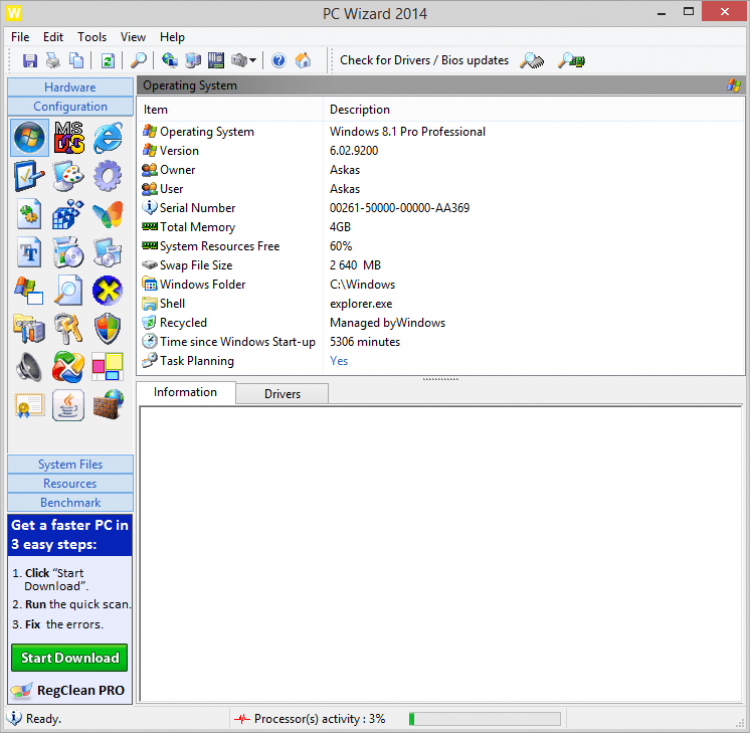Click the Print icon in the toolbar
The width and height of the screenshot is (750, 733).
(53, 61)
